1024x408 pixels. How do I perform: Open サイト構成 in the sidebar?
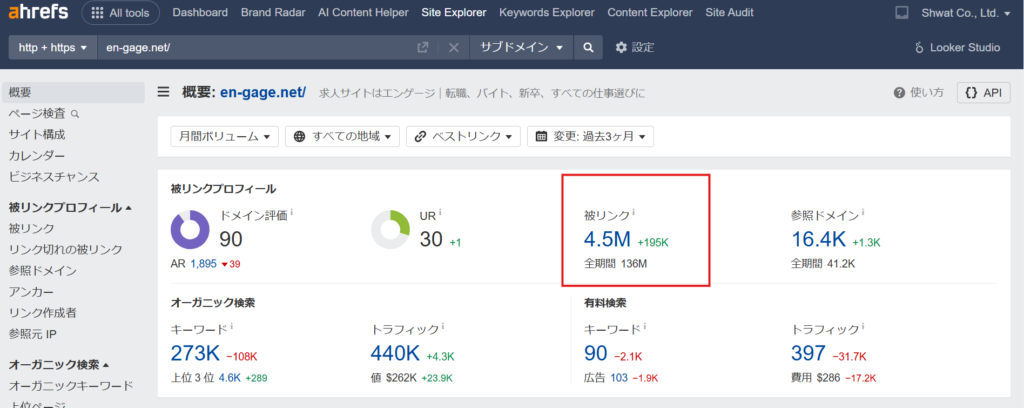click(37, 134)
